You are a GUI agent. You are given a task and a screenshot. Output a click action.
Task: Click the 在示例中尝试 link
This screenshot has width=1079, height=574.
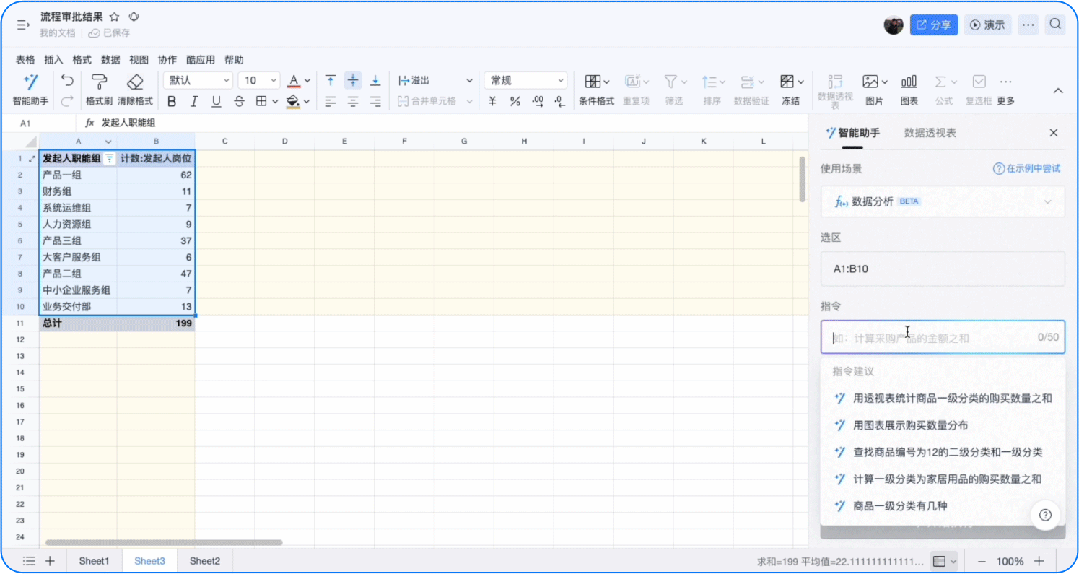tap(1026, 168)
